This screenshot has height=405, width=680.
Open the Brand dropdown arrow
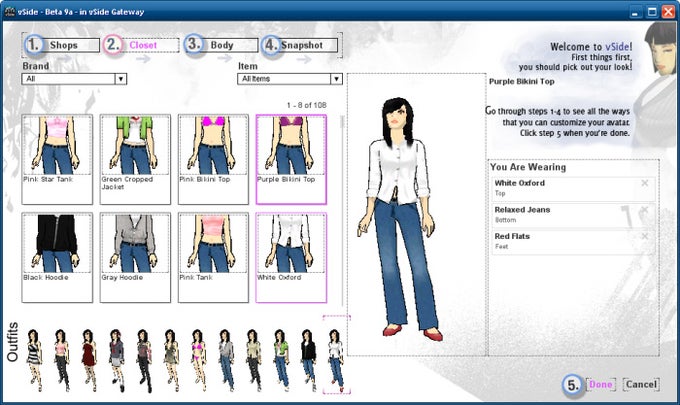point(121,79)
